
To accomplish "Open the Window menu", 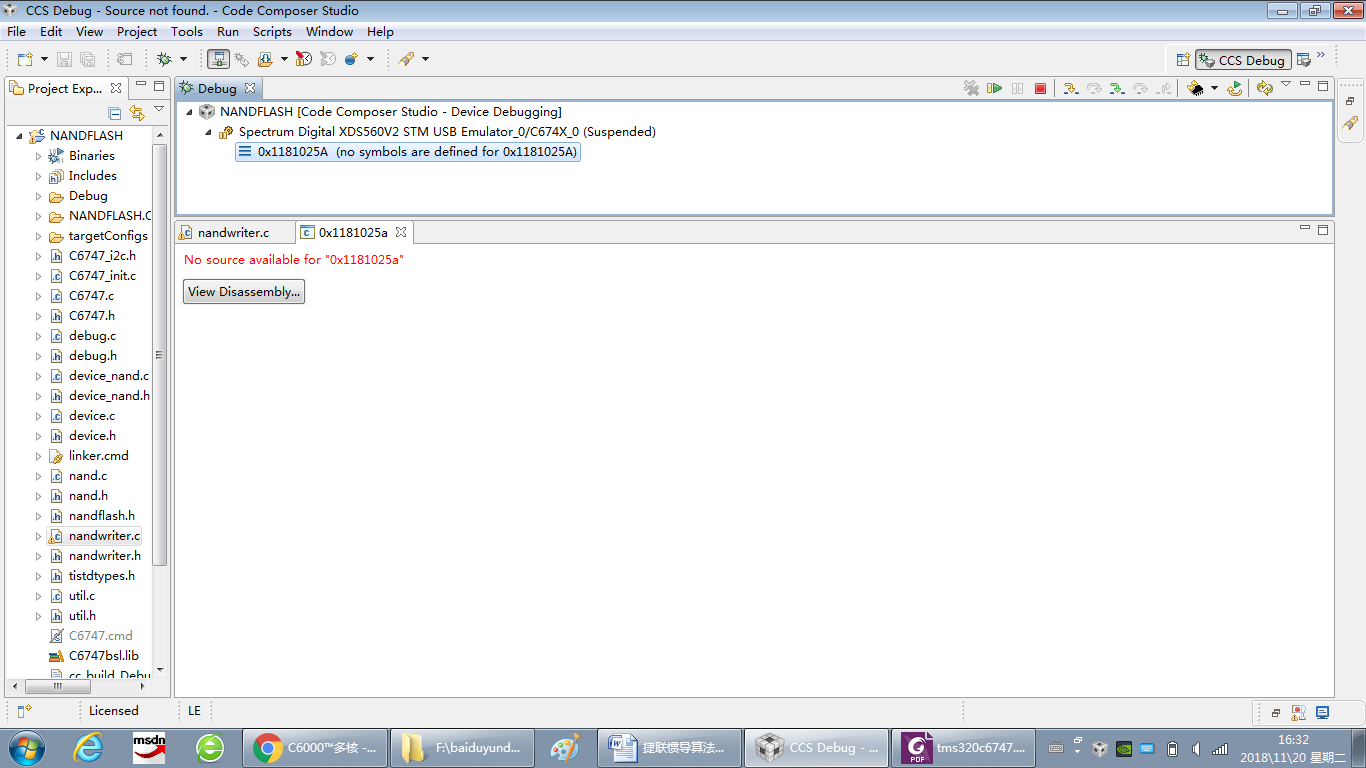I will pyautogui.click(x=329, y=32).
